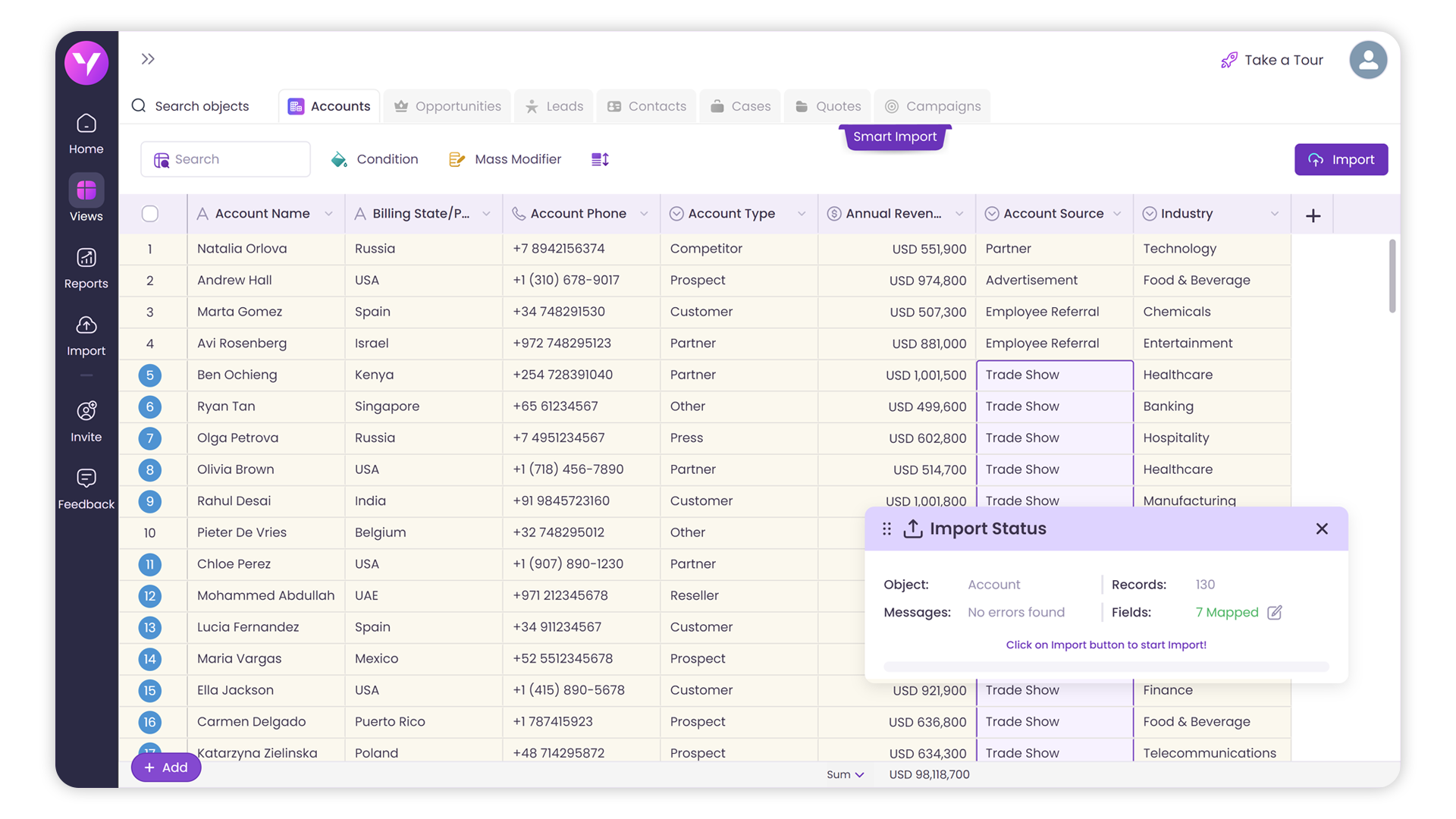The width and height of the screenshot is (1456, 819).
Task: Click the add column plus icon
Action: [x=1313, y=216]
